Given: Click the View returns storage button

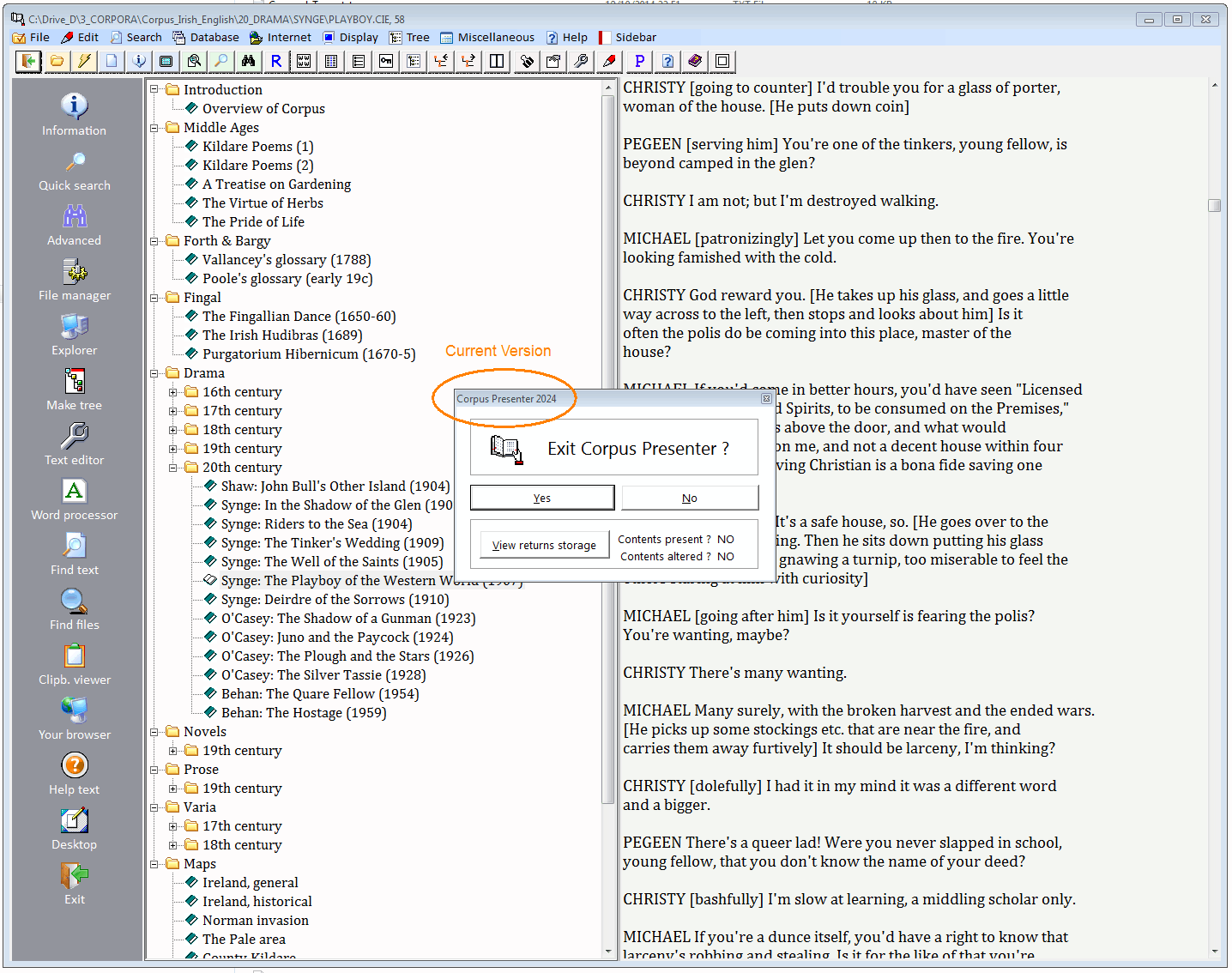Looking at the screenshot, I should (544, 545).
